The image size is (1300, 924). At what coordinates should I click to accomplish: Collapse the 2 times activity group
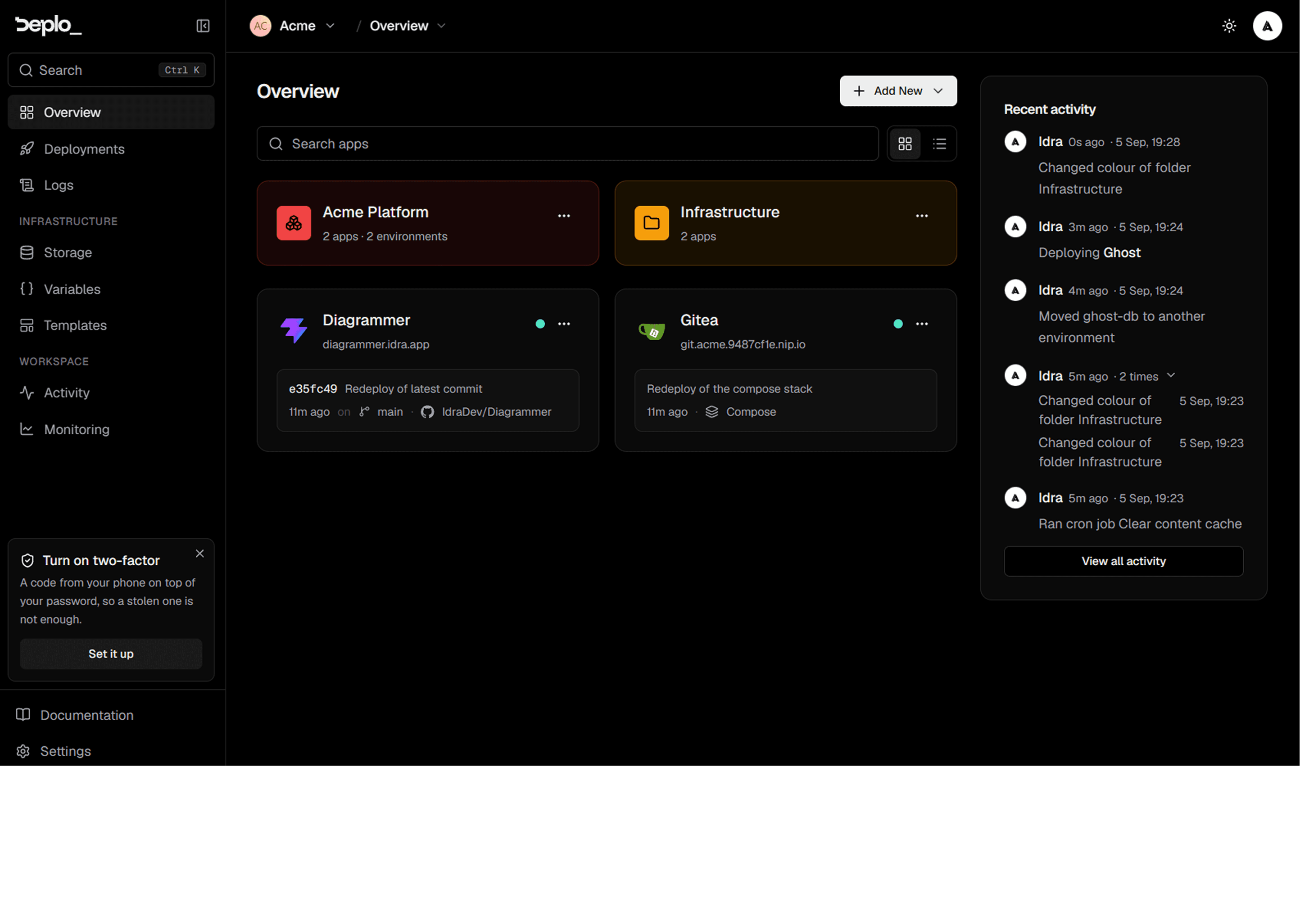[1171, 375]
